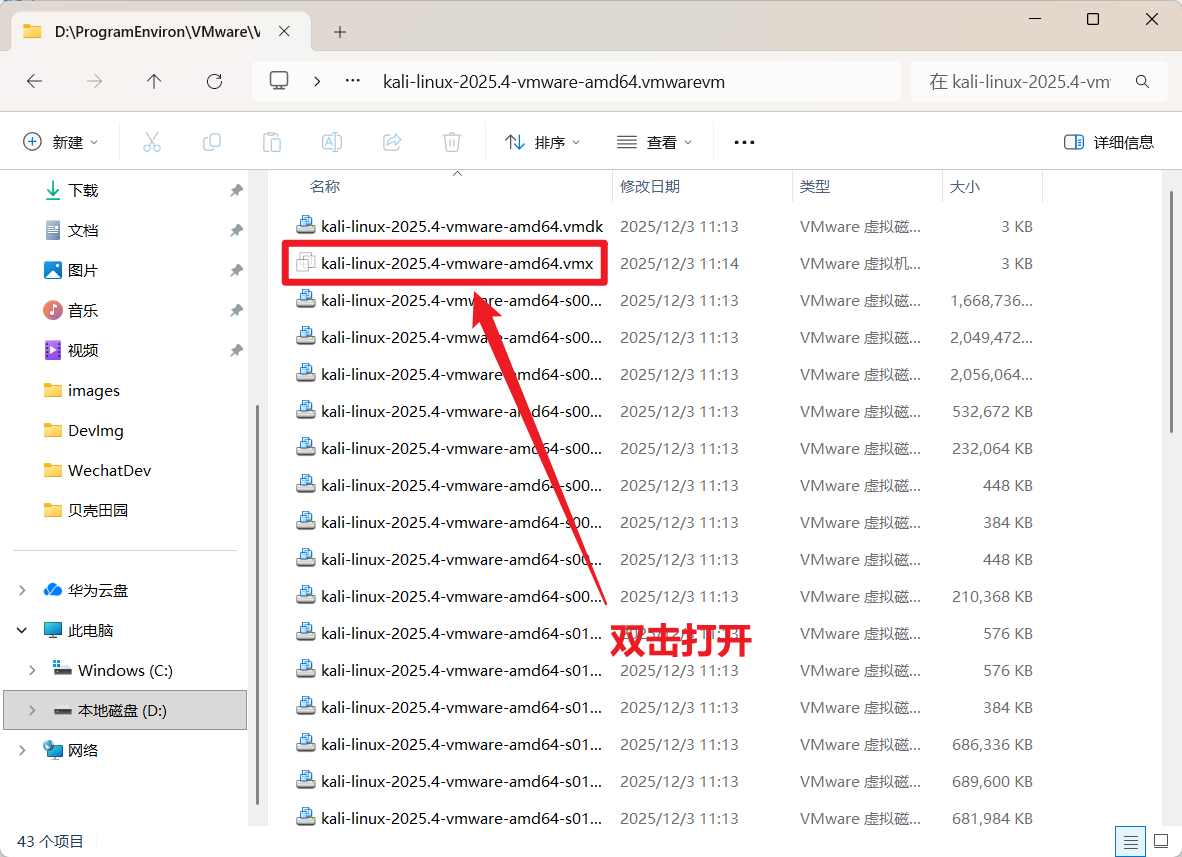Open 图片 in quick access
Screen dimensions: 1182x857
(83, 270)
